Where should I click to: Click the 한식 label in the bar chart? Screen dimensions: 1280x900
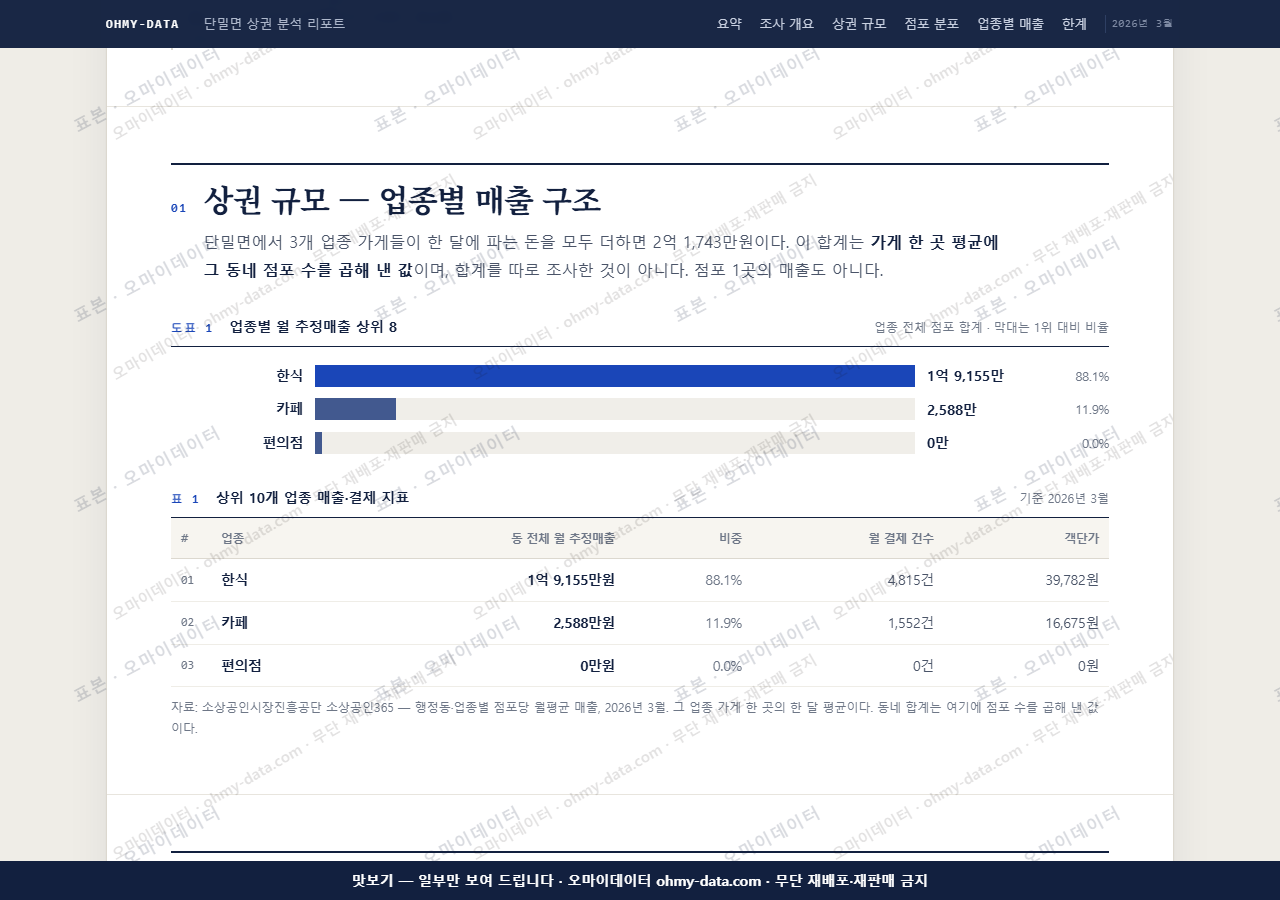pos(290,376)
